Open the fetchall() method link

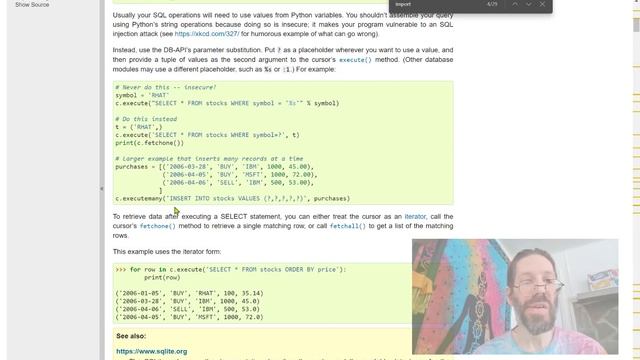pyautogui.click(x=348, y=226)
